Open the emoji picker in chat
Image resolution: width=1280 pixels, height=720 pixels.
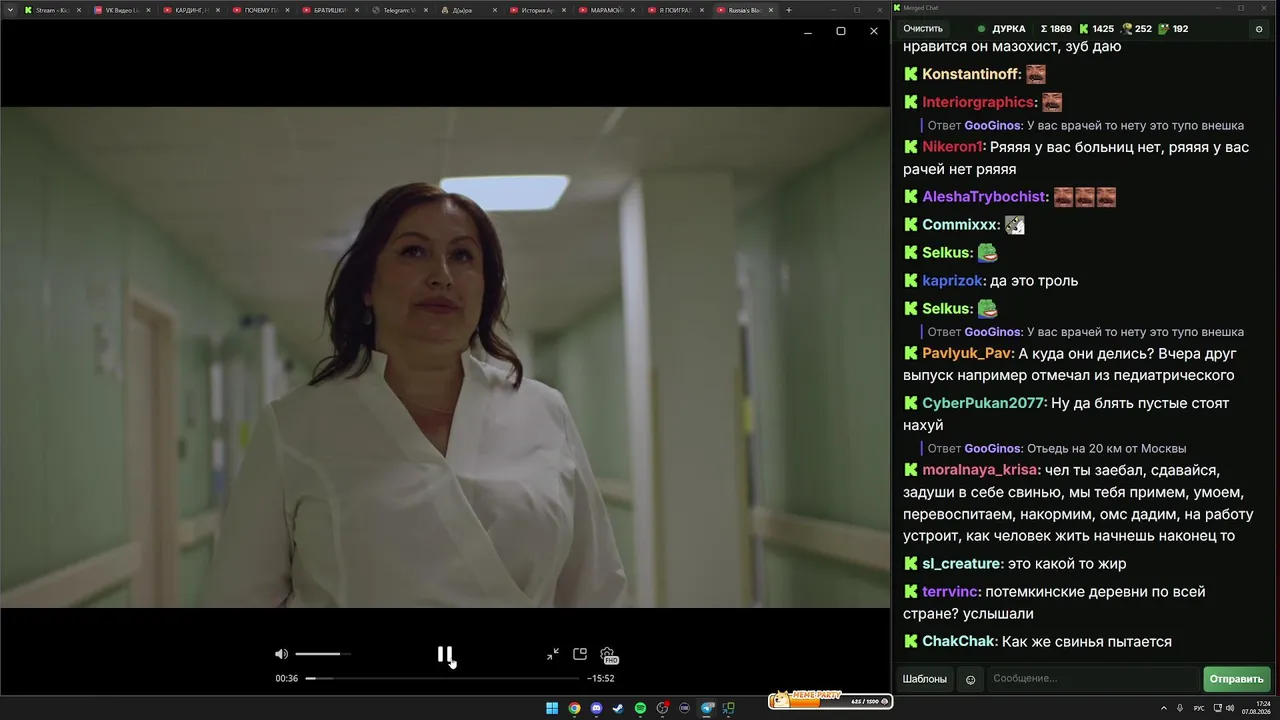click(x=970, y=680)
